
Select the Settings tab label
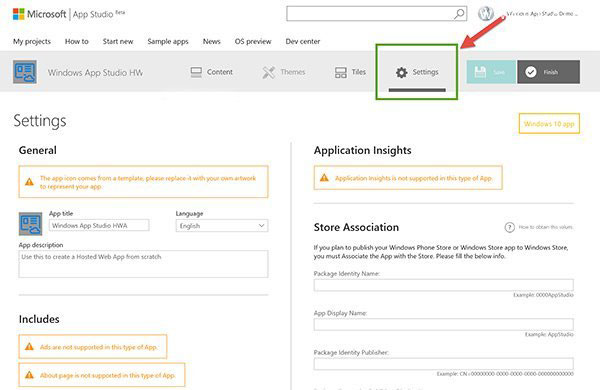tap(426, 72)
